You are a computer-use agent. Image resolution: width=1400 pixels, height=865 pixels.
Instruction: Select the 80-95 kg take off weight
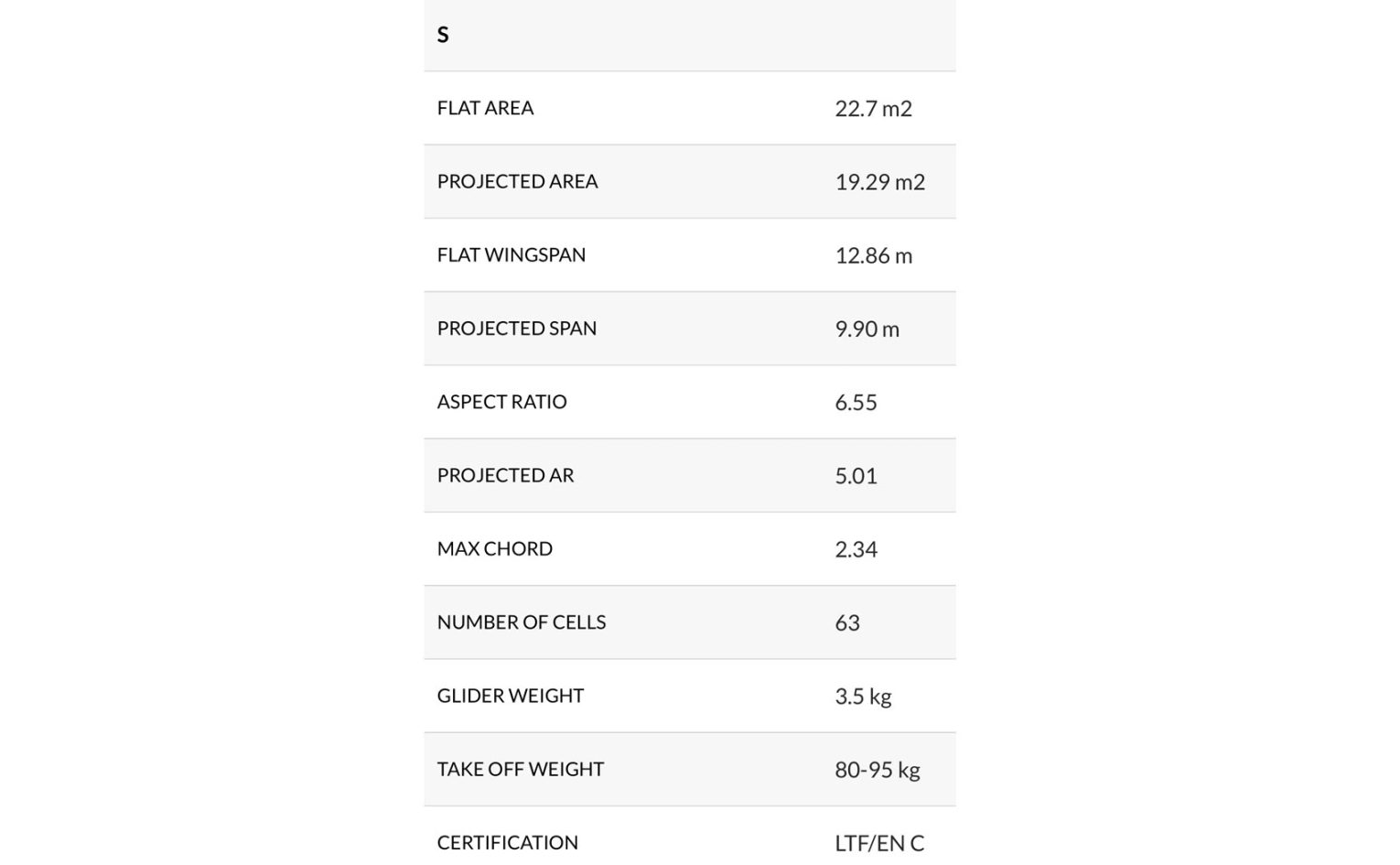coord(877,769)
